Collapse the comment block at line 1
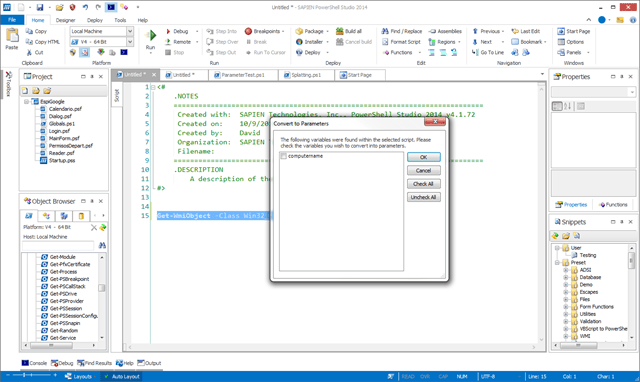 (x=153, y=87)
